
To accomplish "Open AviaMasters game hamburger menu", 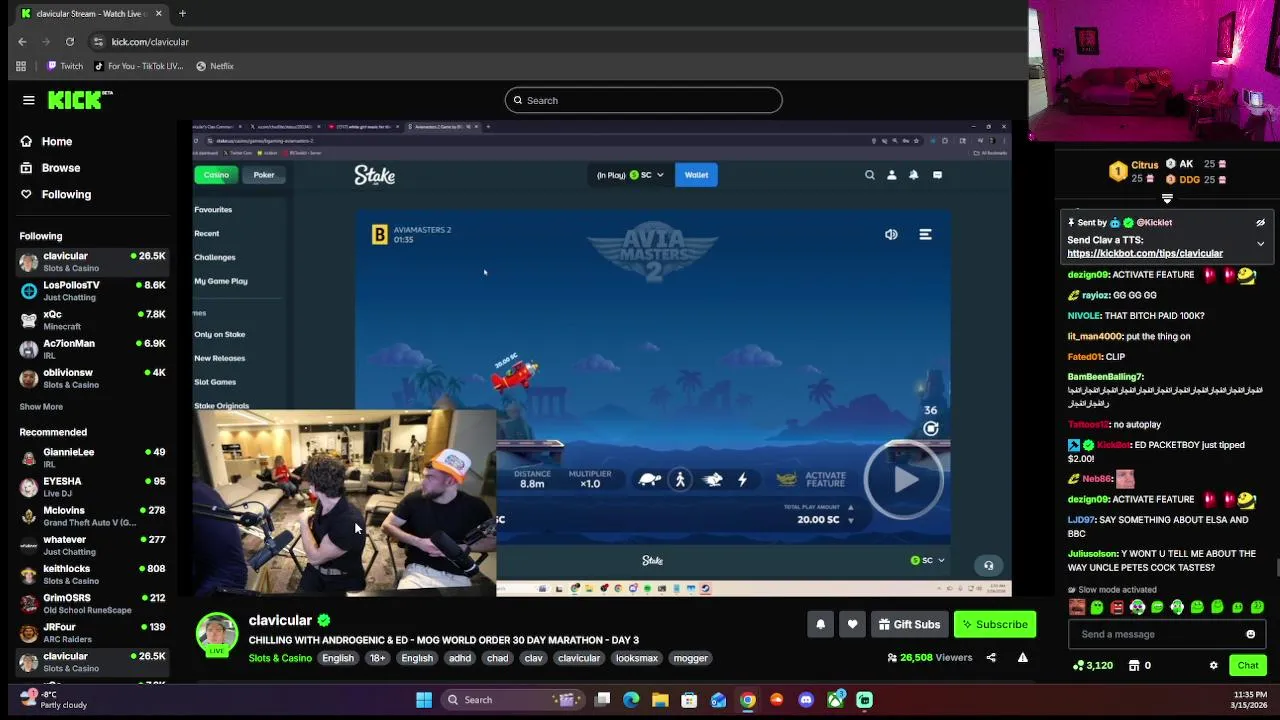I will (x=925, y=234).
